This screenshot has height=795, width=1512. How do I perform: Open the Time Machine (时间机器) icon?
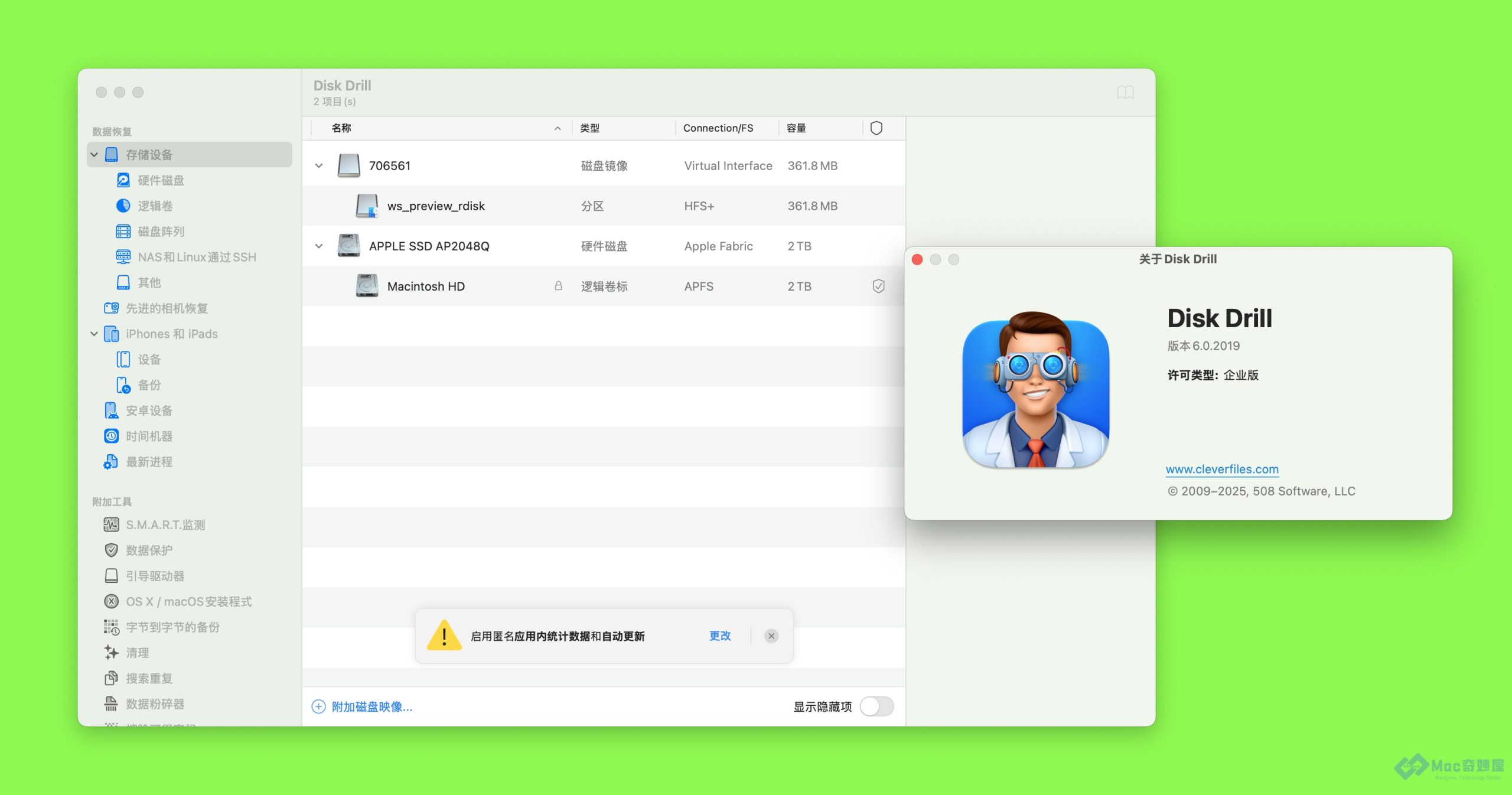(x=111, y=436)
